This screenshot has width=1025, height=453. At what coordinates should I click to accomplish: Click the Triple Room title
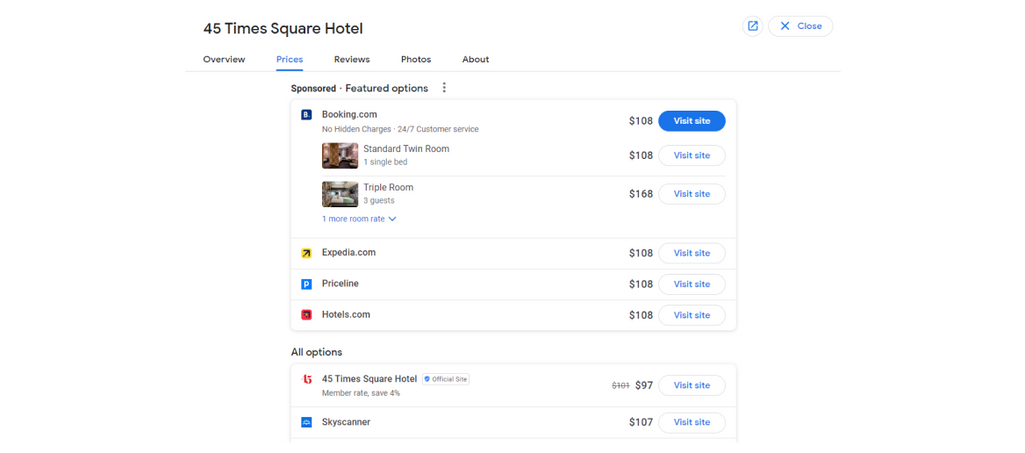[x=388, y=188]
